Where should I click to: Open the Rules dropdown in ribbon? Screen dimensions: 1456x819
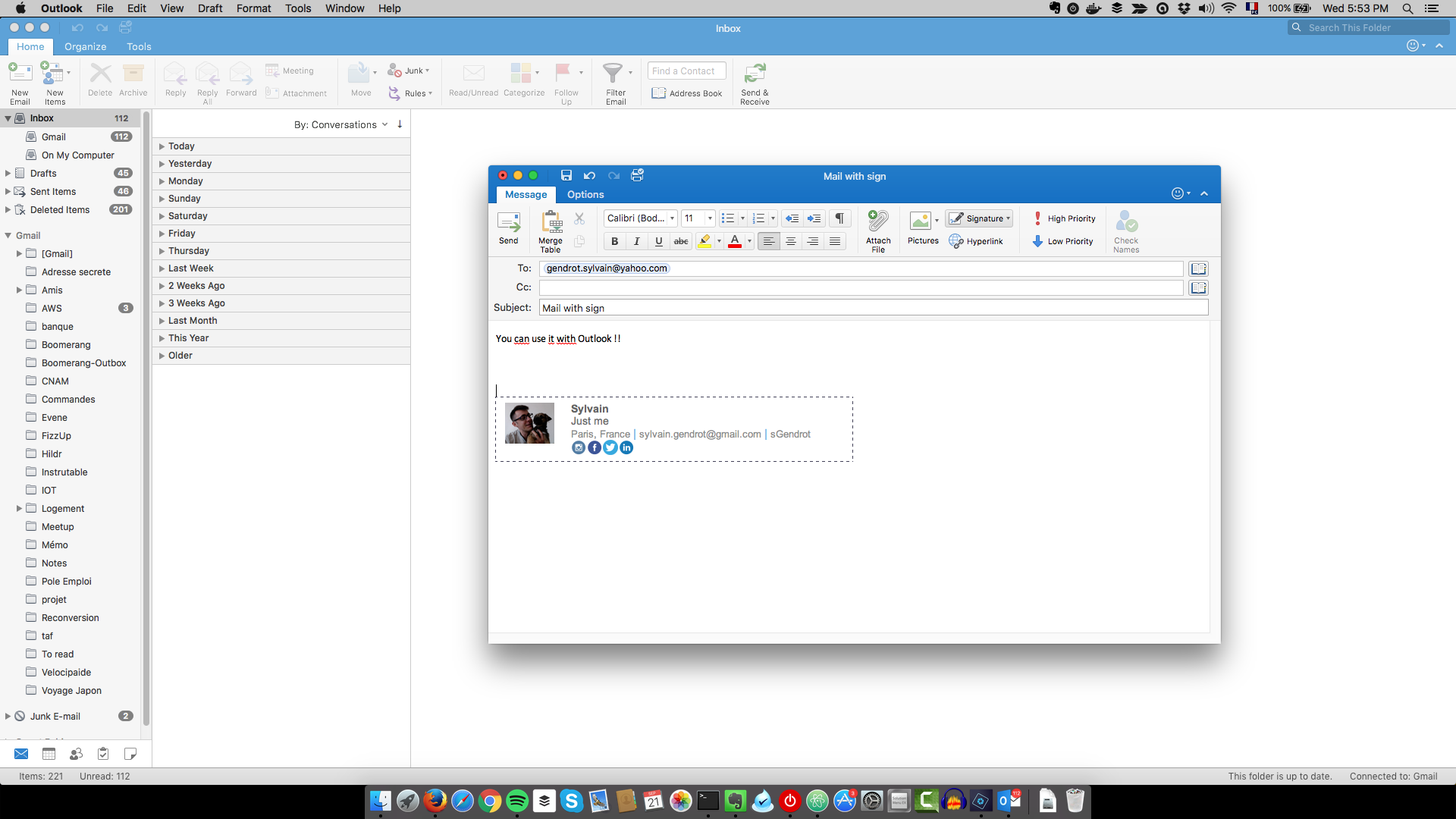[x=410, y=93]
